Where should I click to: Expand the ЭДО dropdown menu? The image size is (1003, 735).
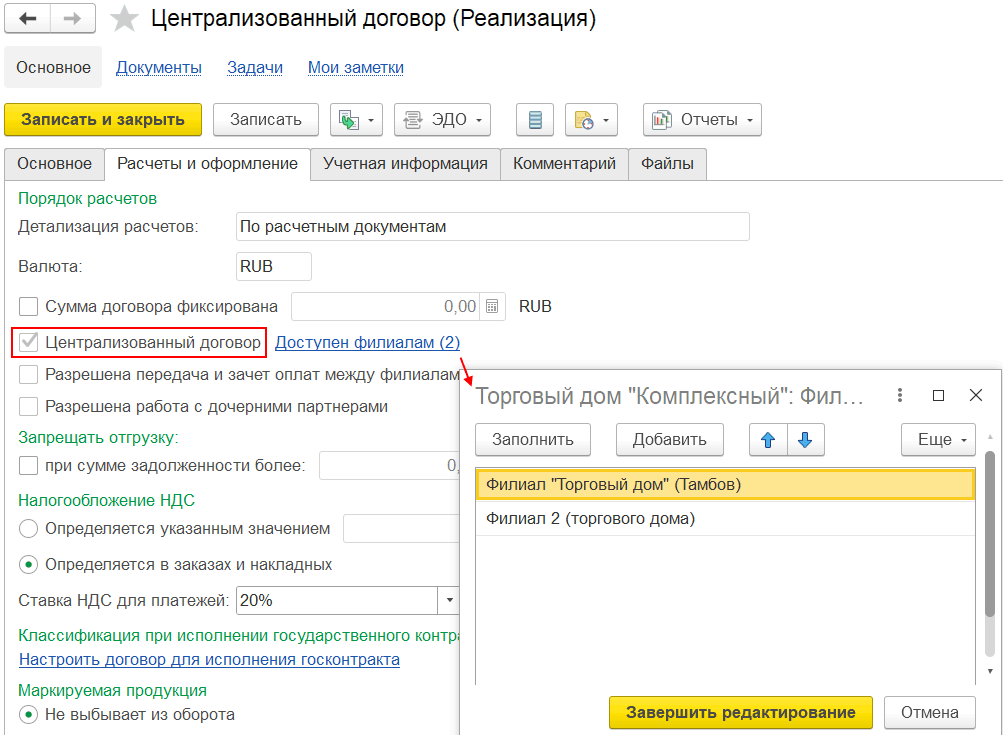pos(443,120)
